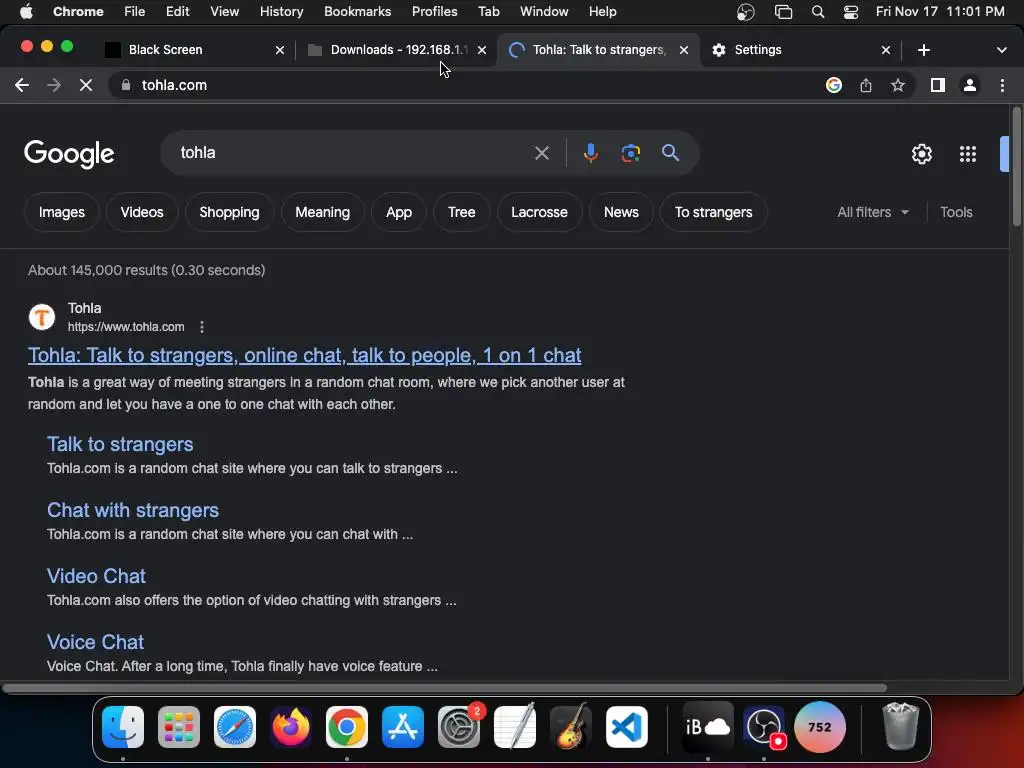Bookmark this page with the star icon

pos(898,85)
